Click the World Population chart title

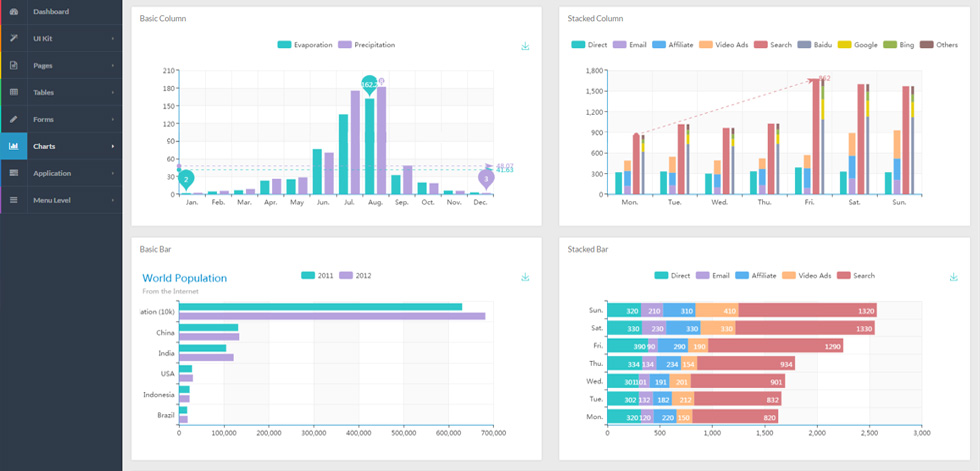tap(184, 278)
